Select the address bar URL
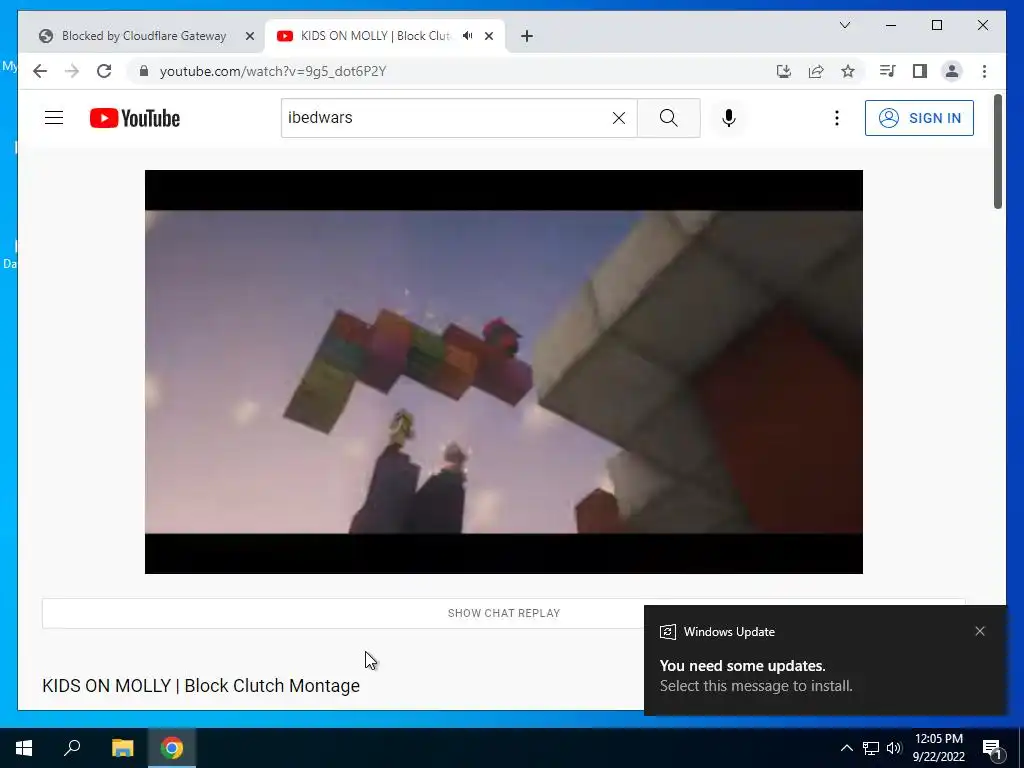Image resolution: width=1024 pixels, height=768 pixels. click(x=273, y=71)
